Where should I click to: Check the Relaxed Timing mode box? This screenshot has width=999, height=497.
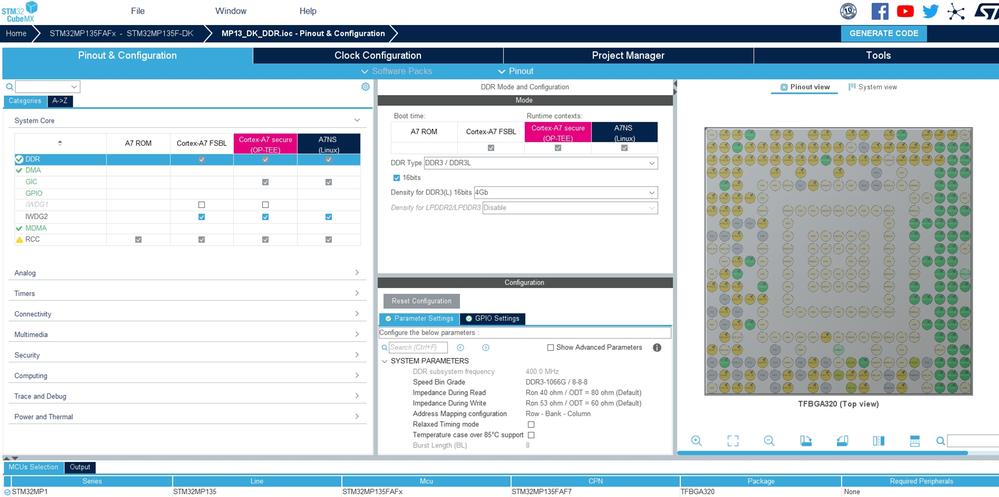click(531, 424)
